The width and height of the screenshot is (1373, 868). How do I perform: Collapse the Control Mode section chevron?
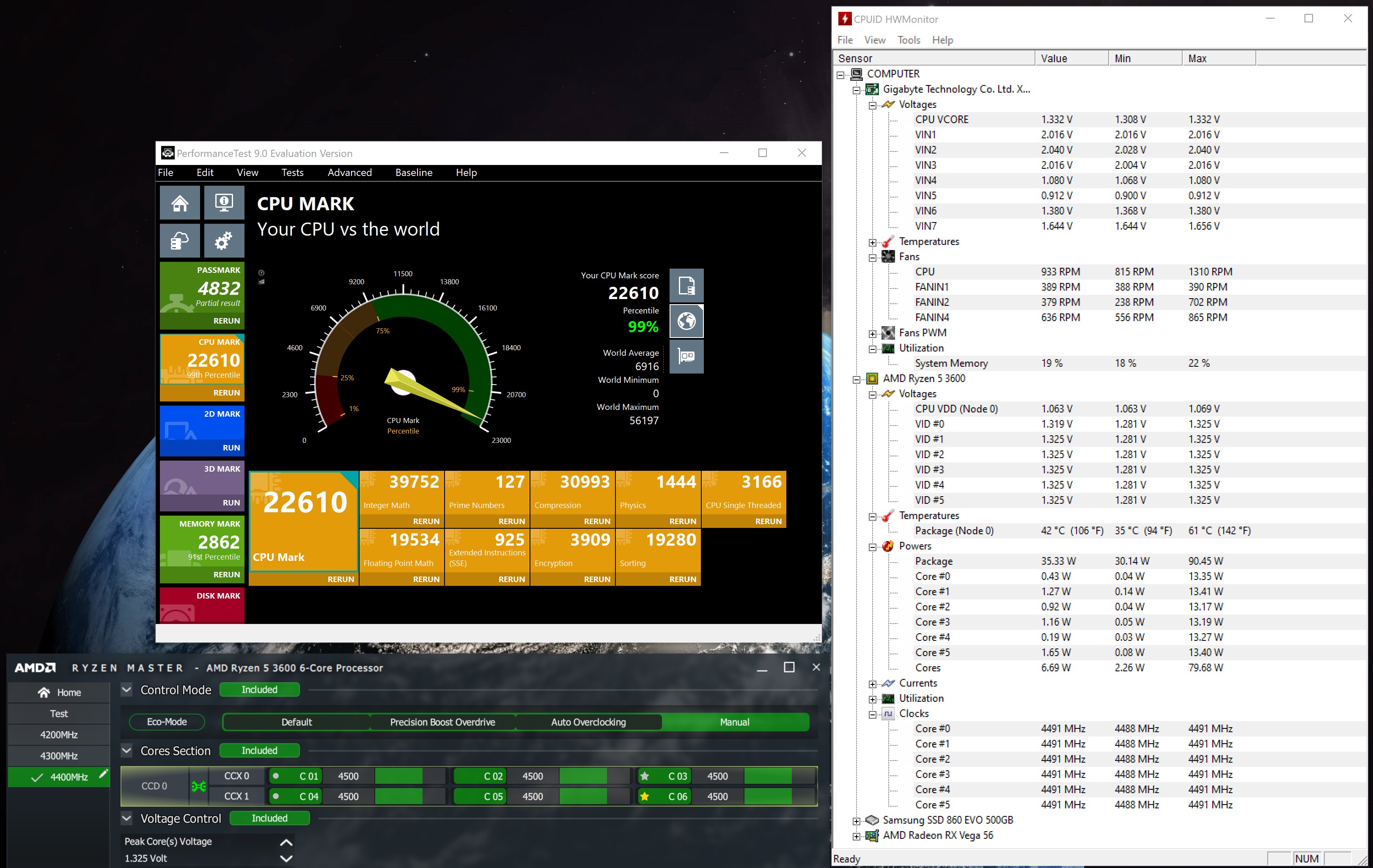126,689
